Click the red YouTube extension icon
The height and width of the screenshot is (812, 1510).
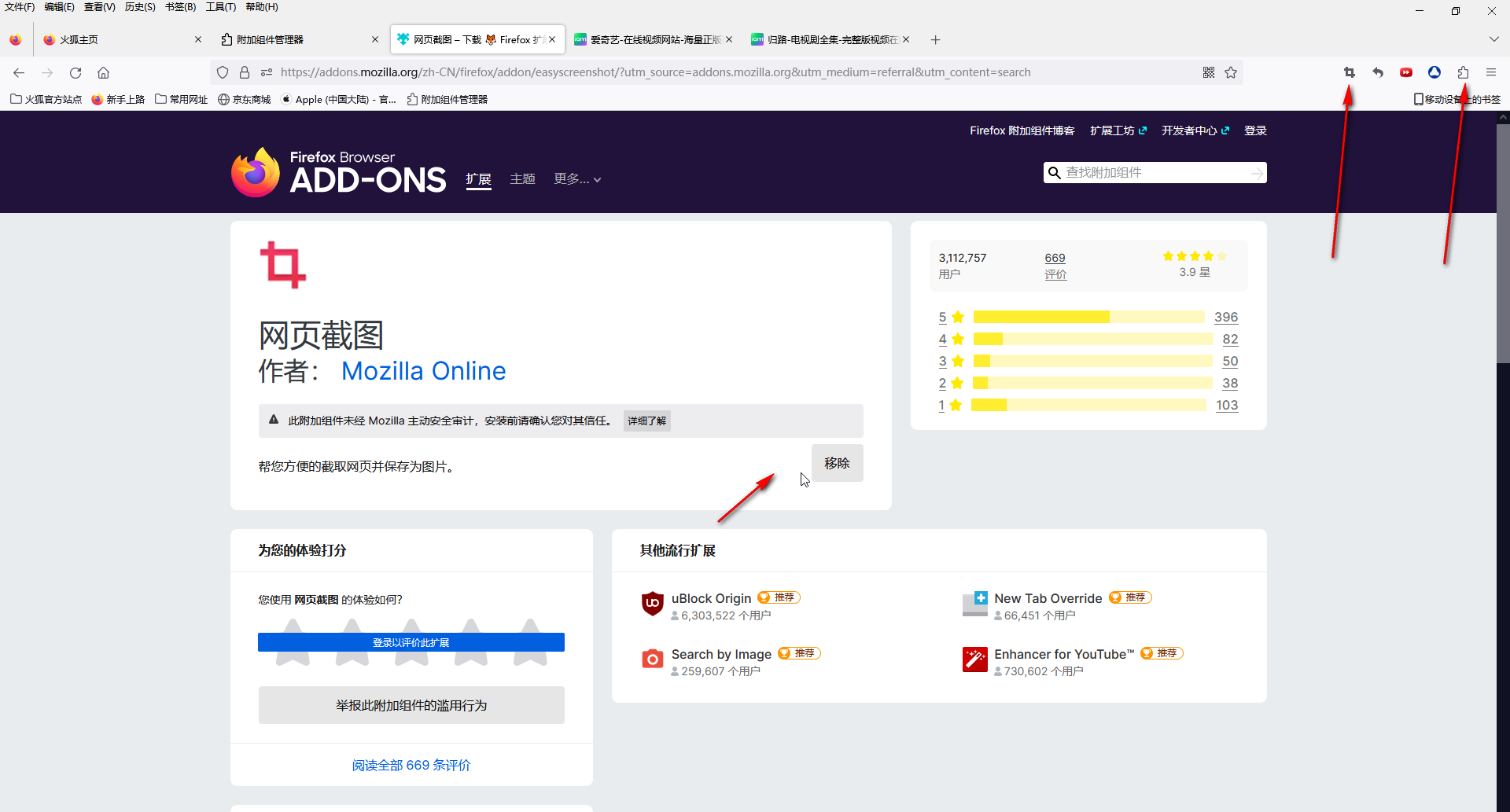(x=1406, y=72)
